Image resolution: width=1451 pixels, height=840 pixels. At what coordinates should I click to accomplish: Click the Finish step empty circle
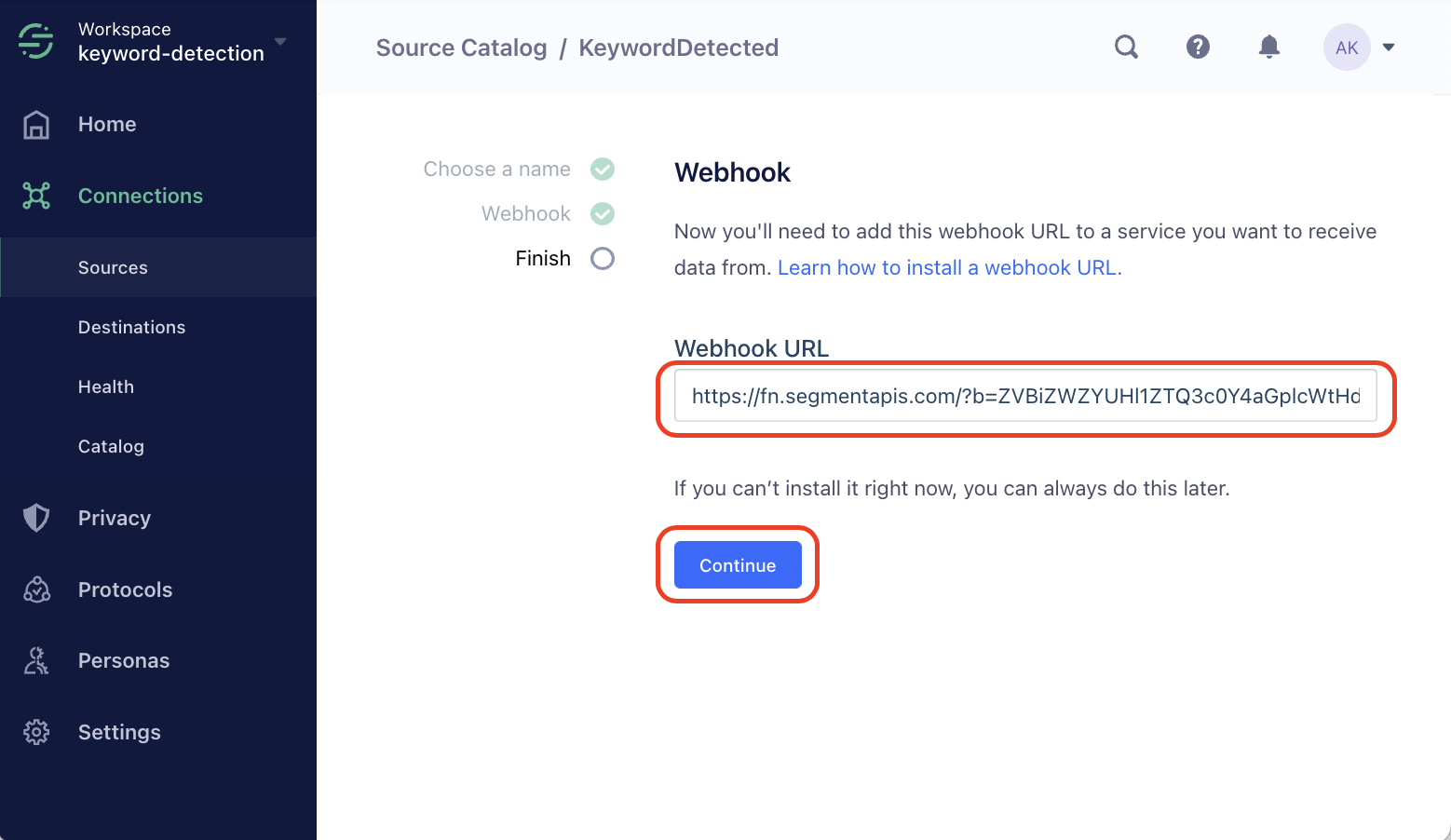603,258
